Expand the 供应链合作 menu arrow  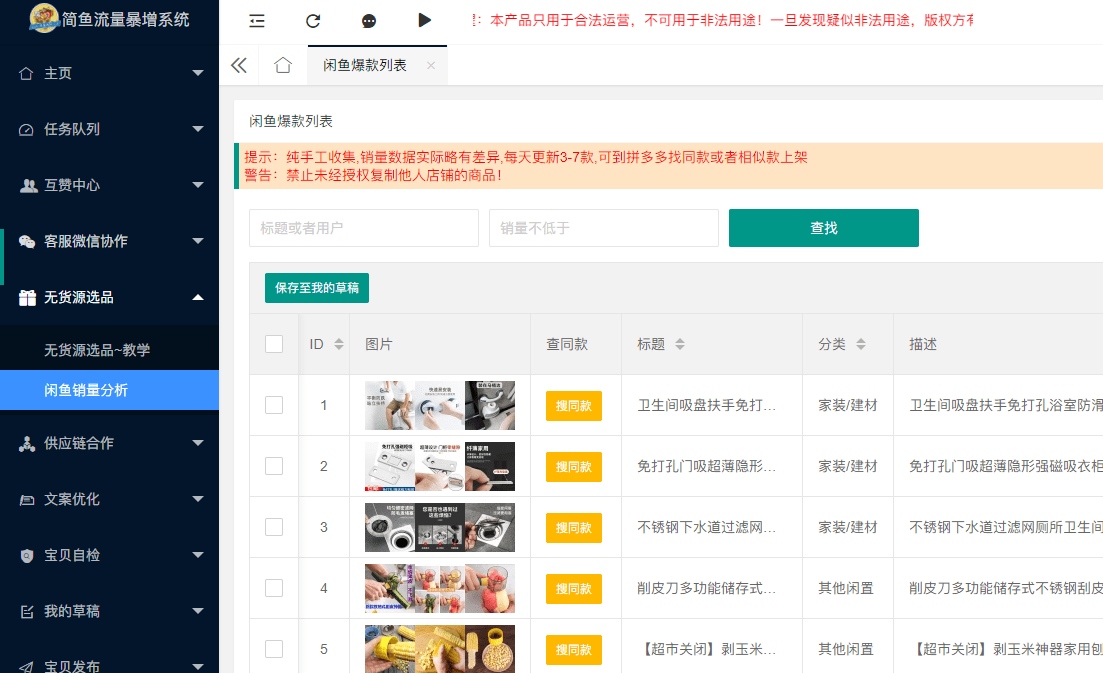198,443
